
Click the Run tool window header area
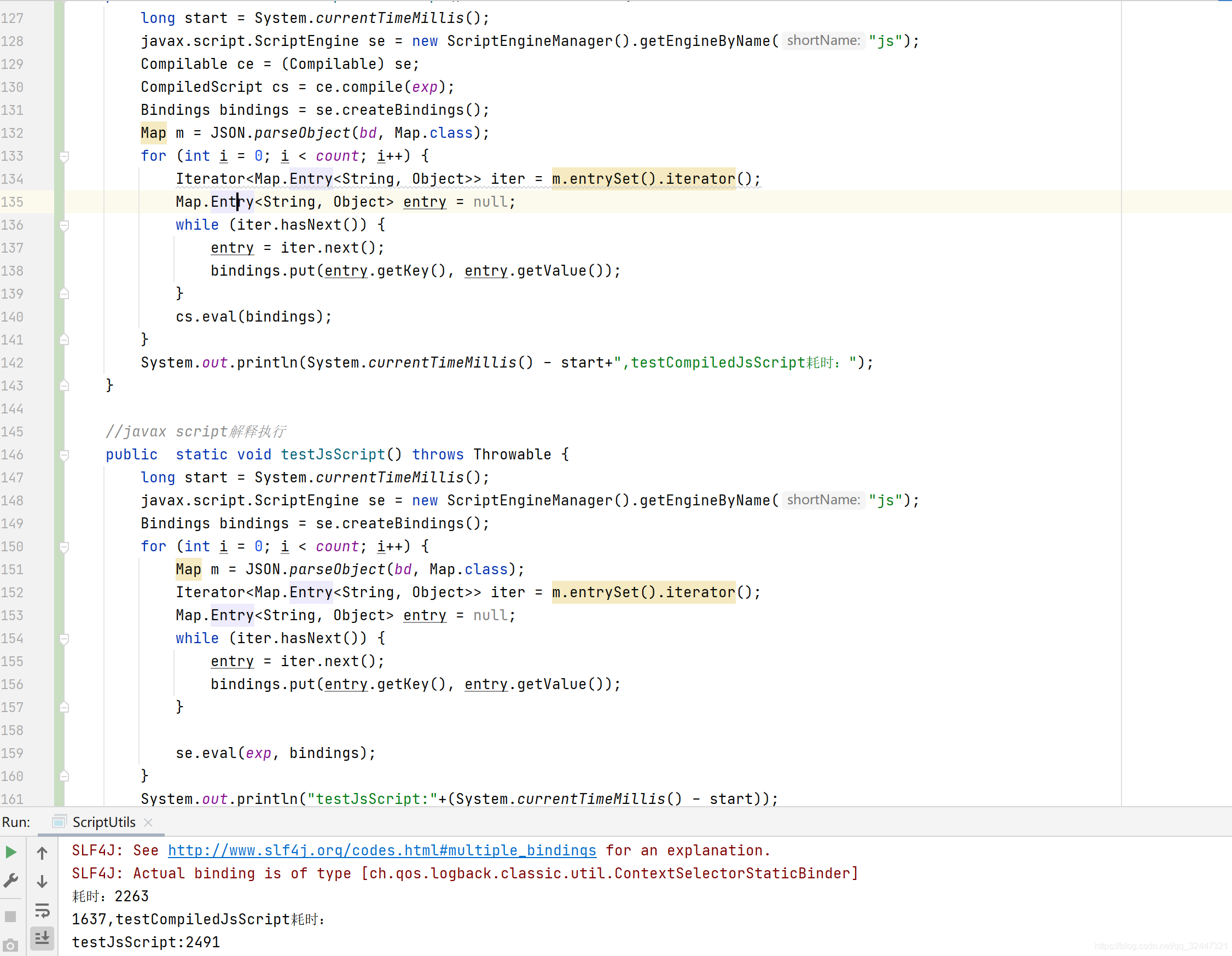click(17, 822)
